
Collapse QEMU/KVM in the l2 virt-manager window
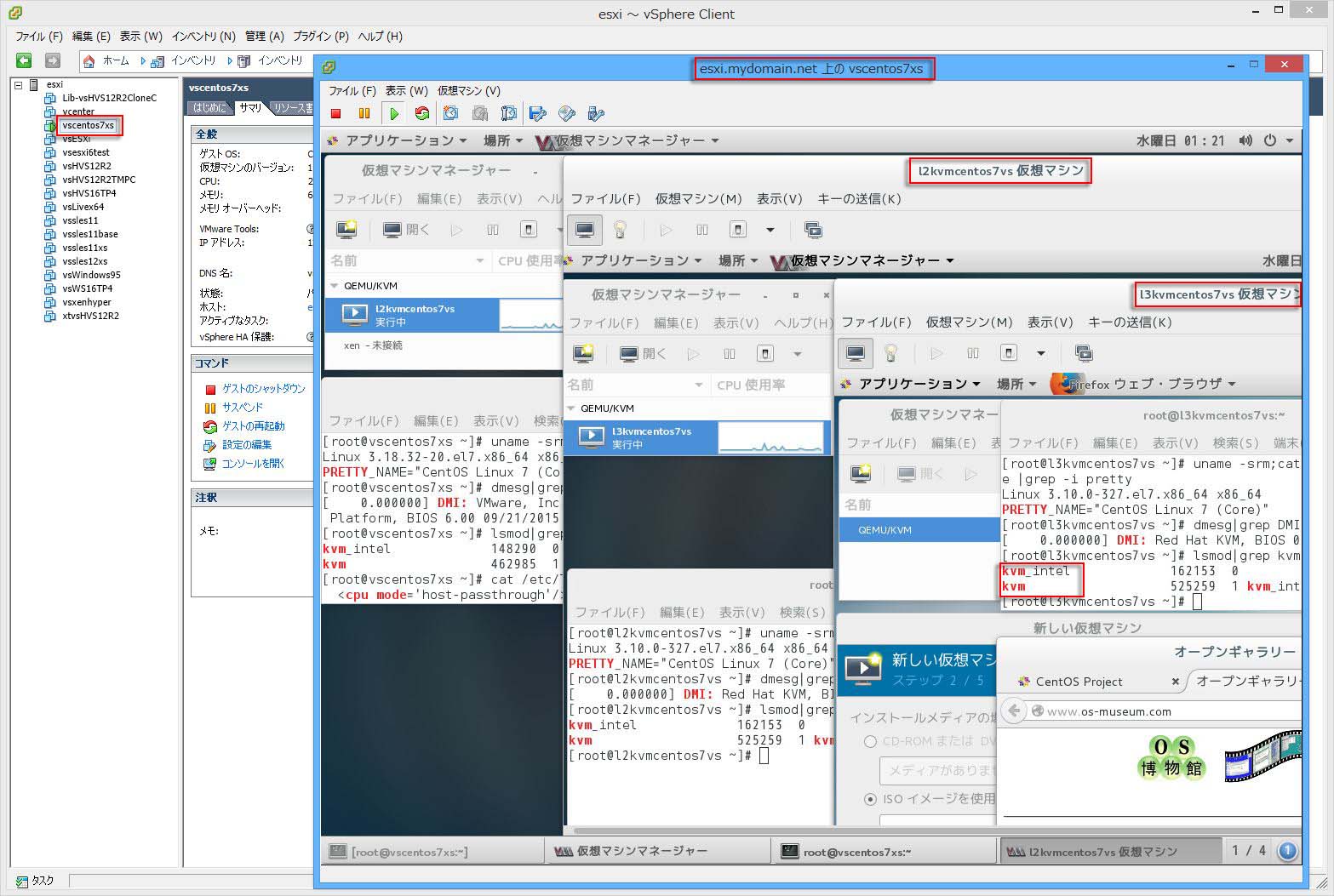pyautogui.click(x=571, y=408)
